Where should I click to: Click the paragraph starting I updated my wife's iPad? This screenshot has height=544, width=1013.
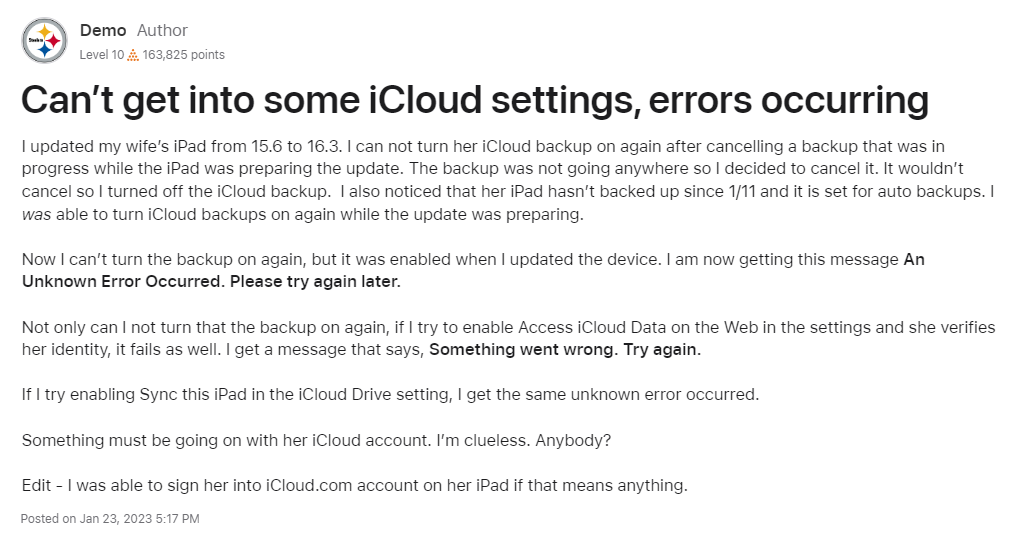click(x=508, y=180)
